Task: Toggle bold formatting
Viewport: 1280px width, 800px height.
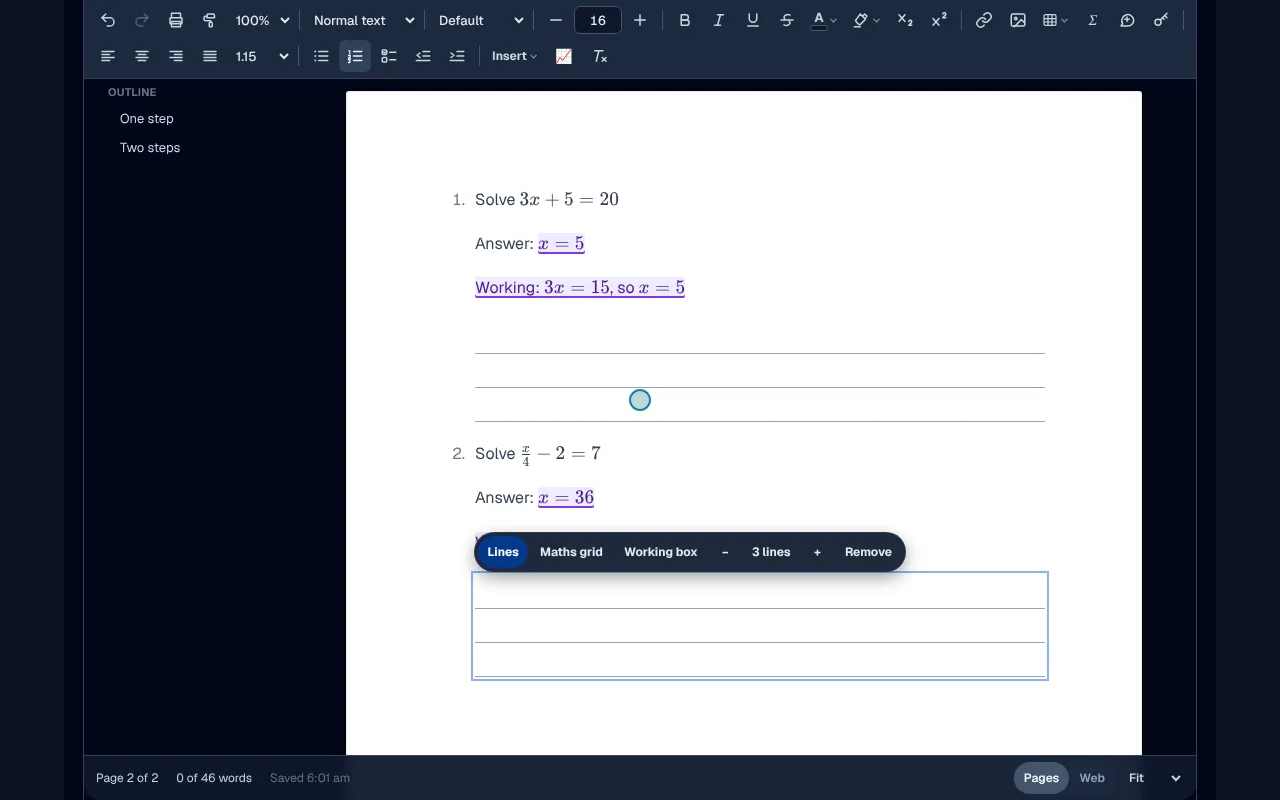Action: (685, 20)
